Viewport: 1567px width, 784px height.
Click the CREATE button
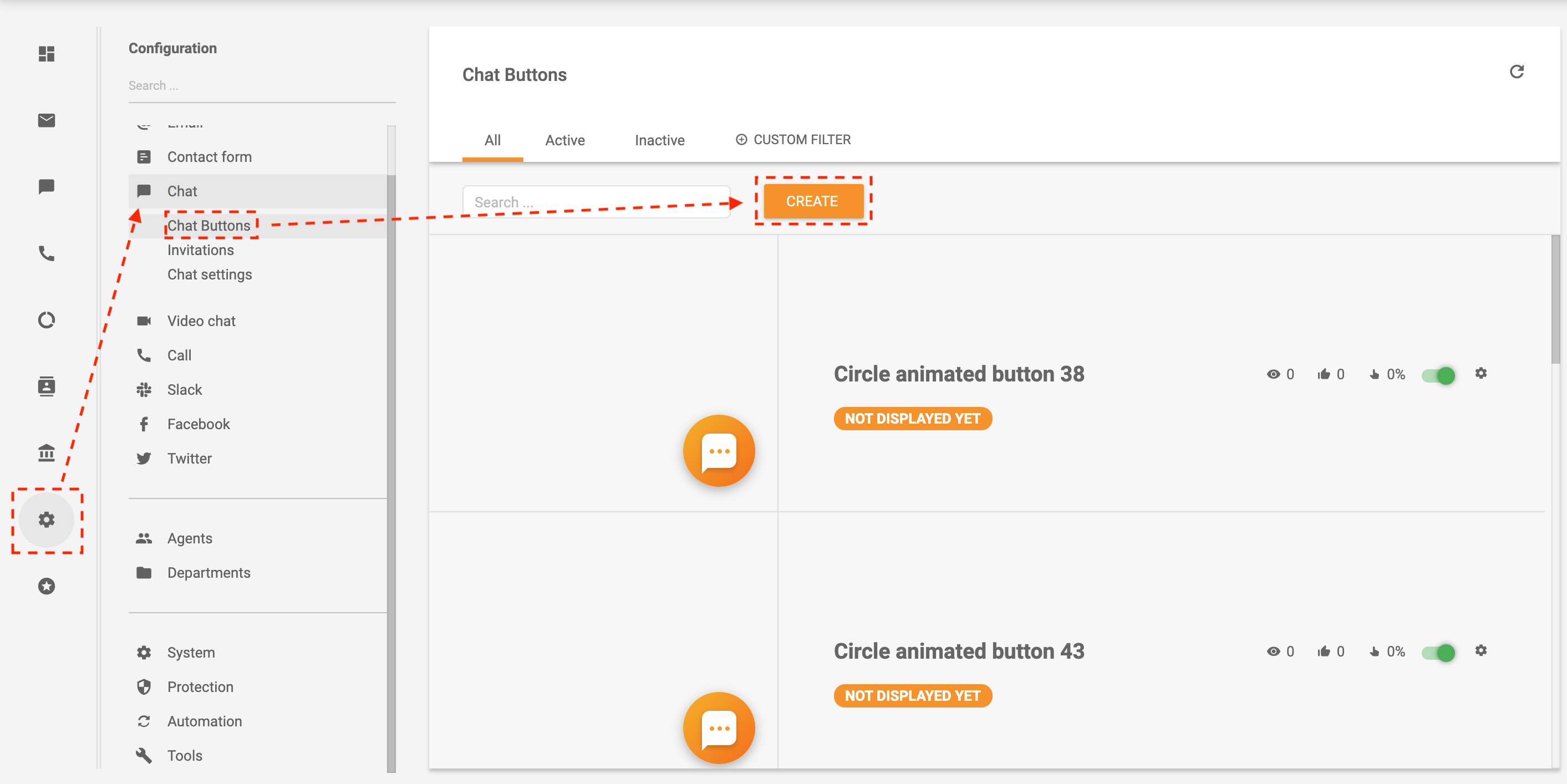click(812, 201)
